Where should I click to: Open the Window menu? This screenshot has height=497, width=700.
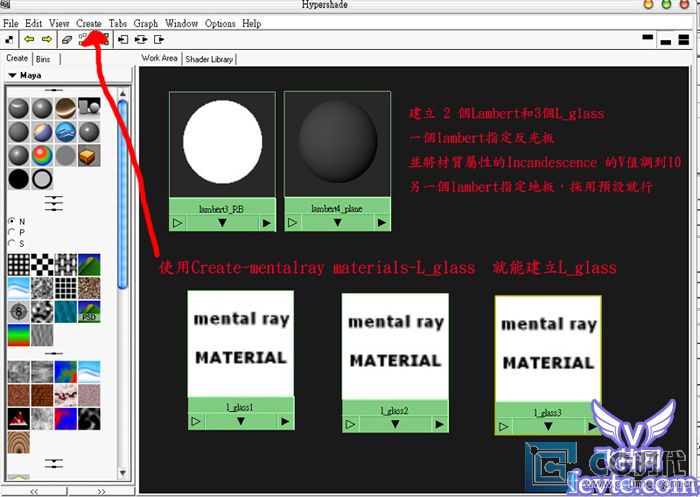tap(181, 23)
